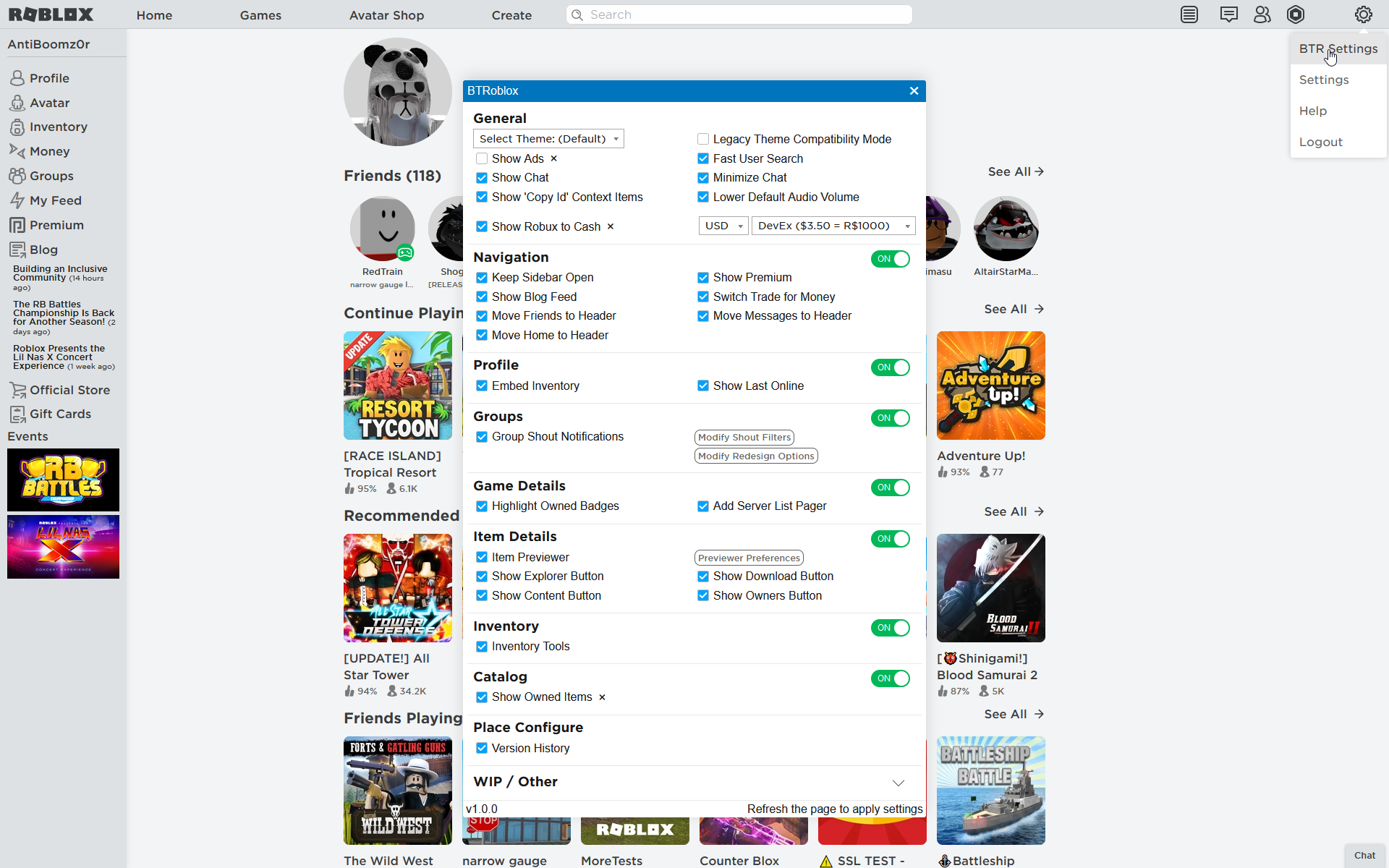Click Modify Shout Filters button
This screenshot has width=1389, height=868.
coord(744,437)
